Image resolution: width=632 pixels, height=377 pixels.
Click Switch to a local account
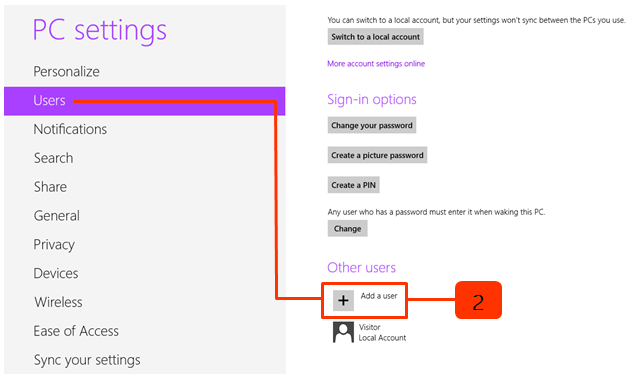(x=376, y=37)
